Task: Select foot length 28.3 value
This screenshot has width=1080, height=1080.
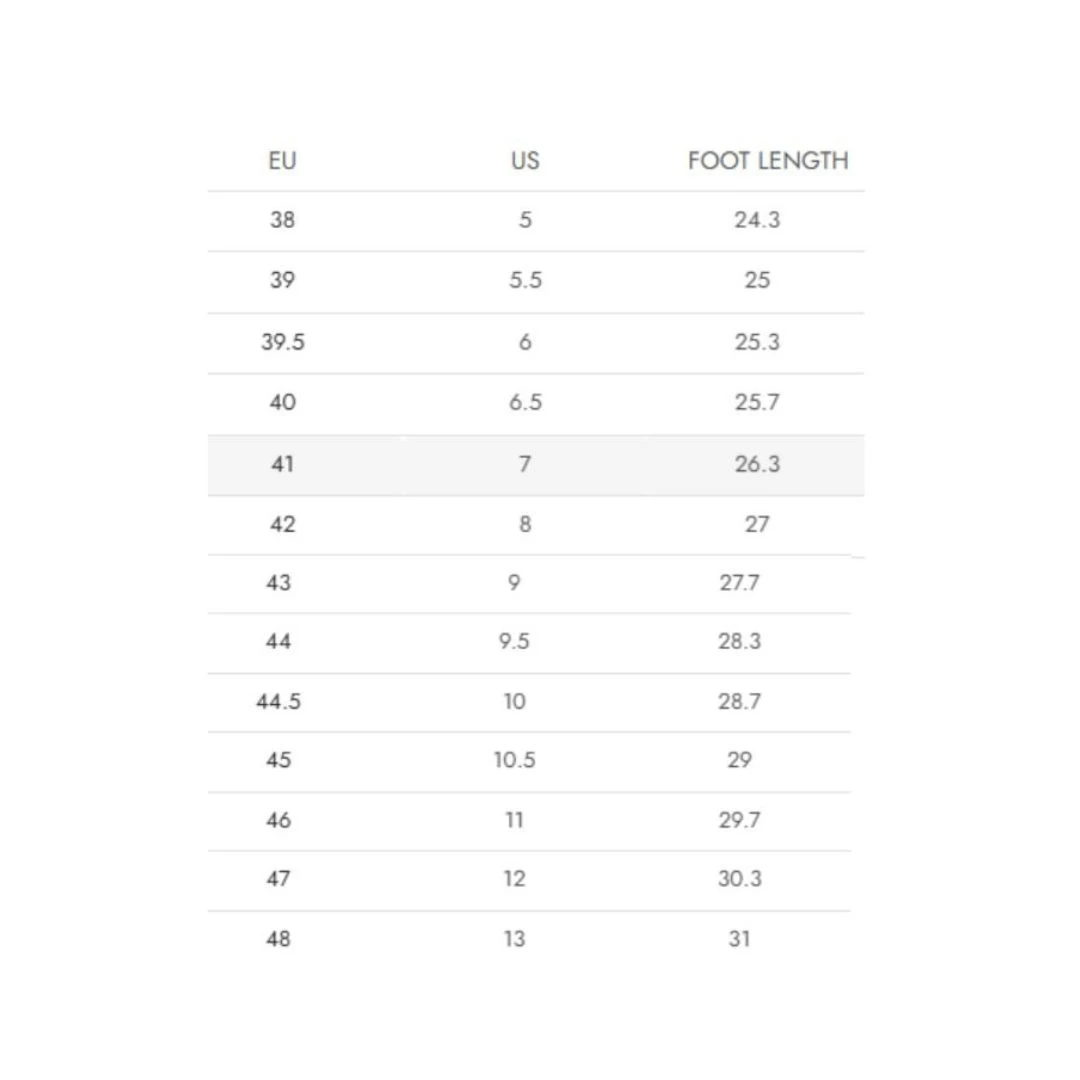Action: coord(739,641)
